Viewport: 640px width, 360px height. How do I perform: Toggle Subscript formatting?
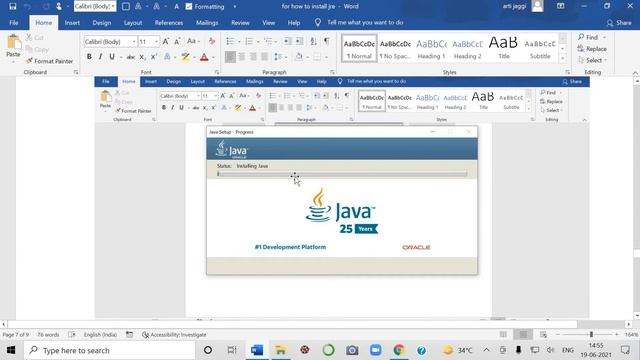(x=142, y=57)
